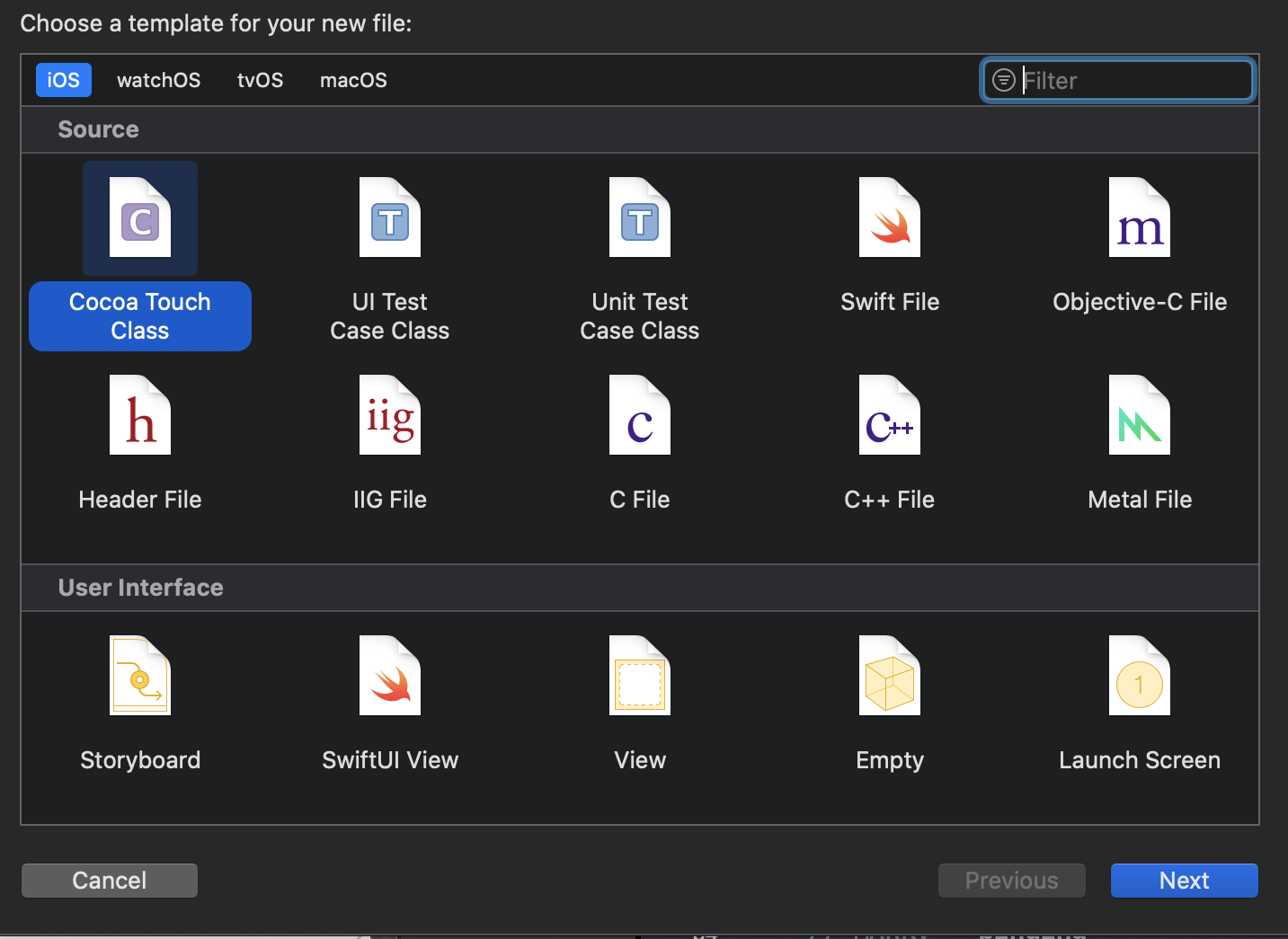
Task: Switch to the iOS platform tab
Action: coord(64,80)
